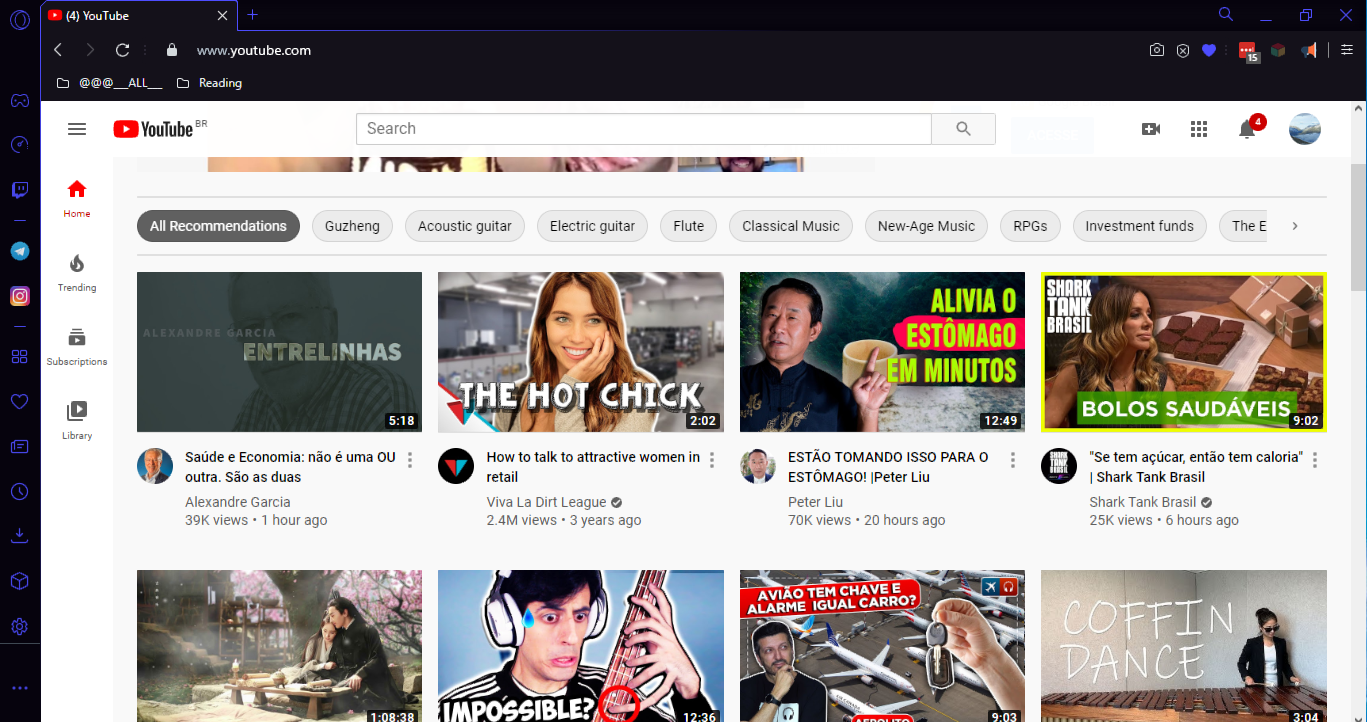Screen dimensions: 1367x722
Task: Open the account avatar menu
Action: 1305,129
